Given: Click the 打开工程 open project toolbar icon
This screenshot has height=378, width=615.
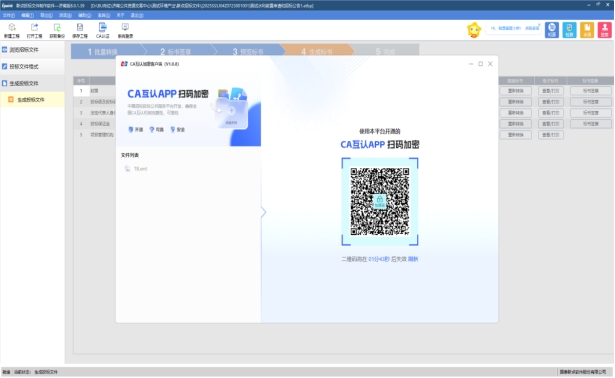Looking at the screenshot, I should pos(35,30).
